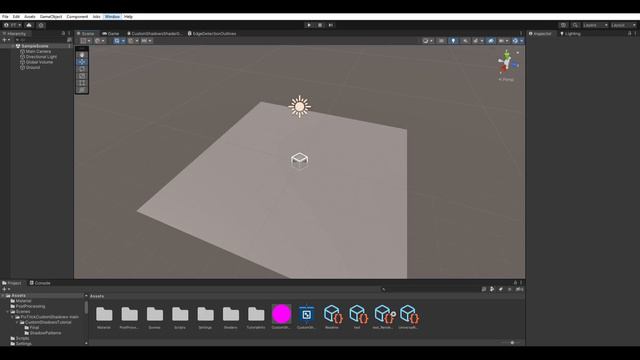Open the GameObject menu
This screenshot has height=360, width=640.
tap(51, 17)
